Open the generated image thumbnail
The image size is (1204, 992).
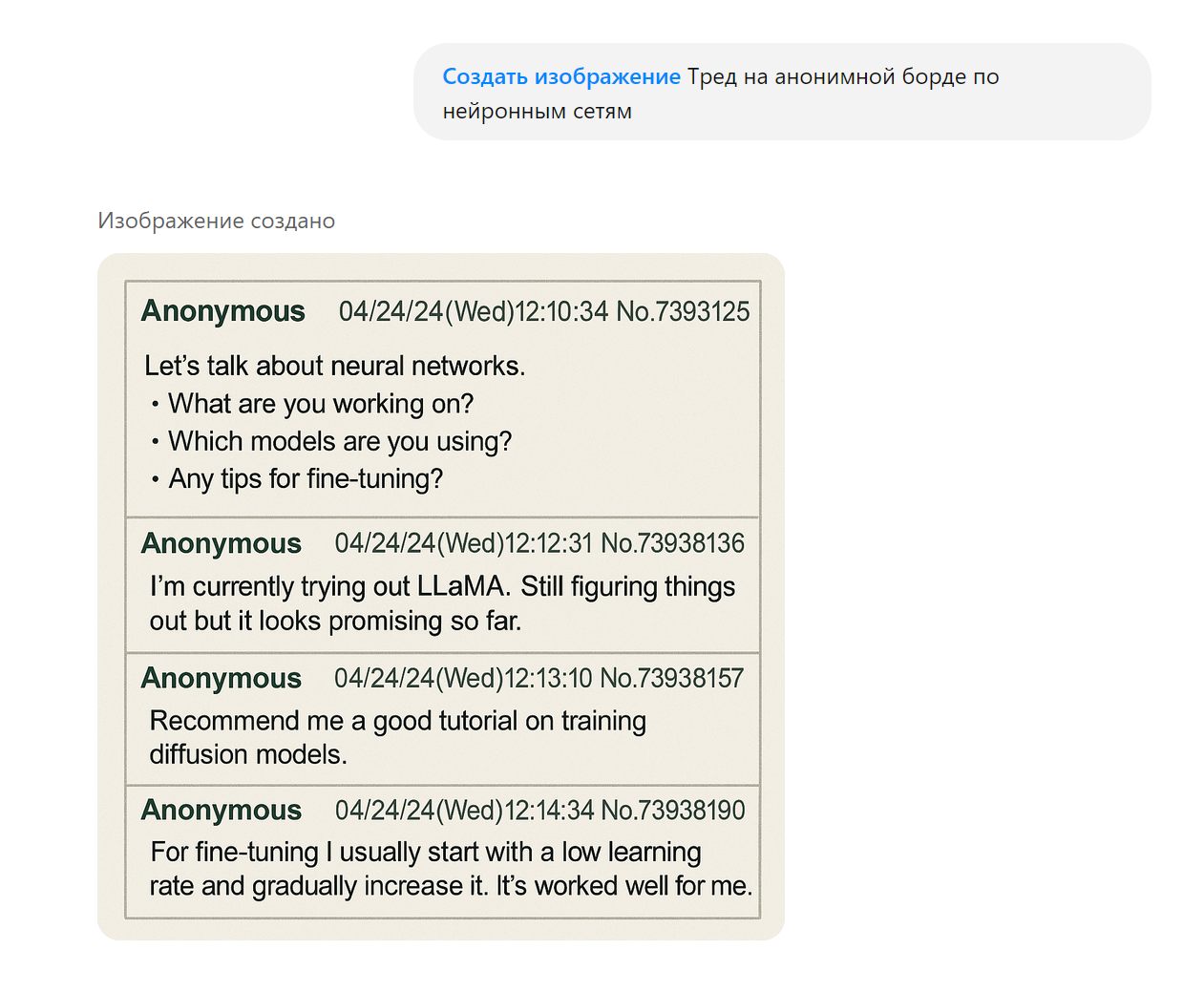point(441,597)
